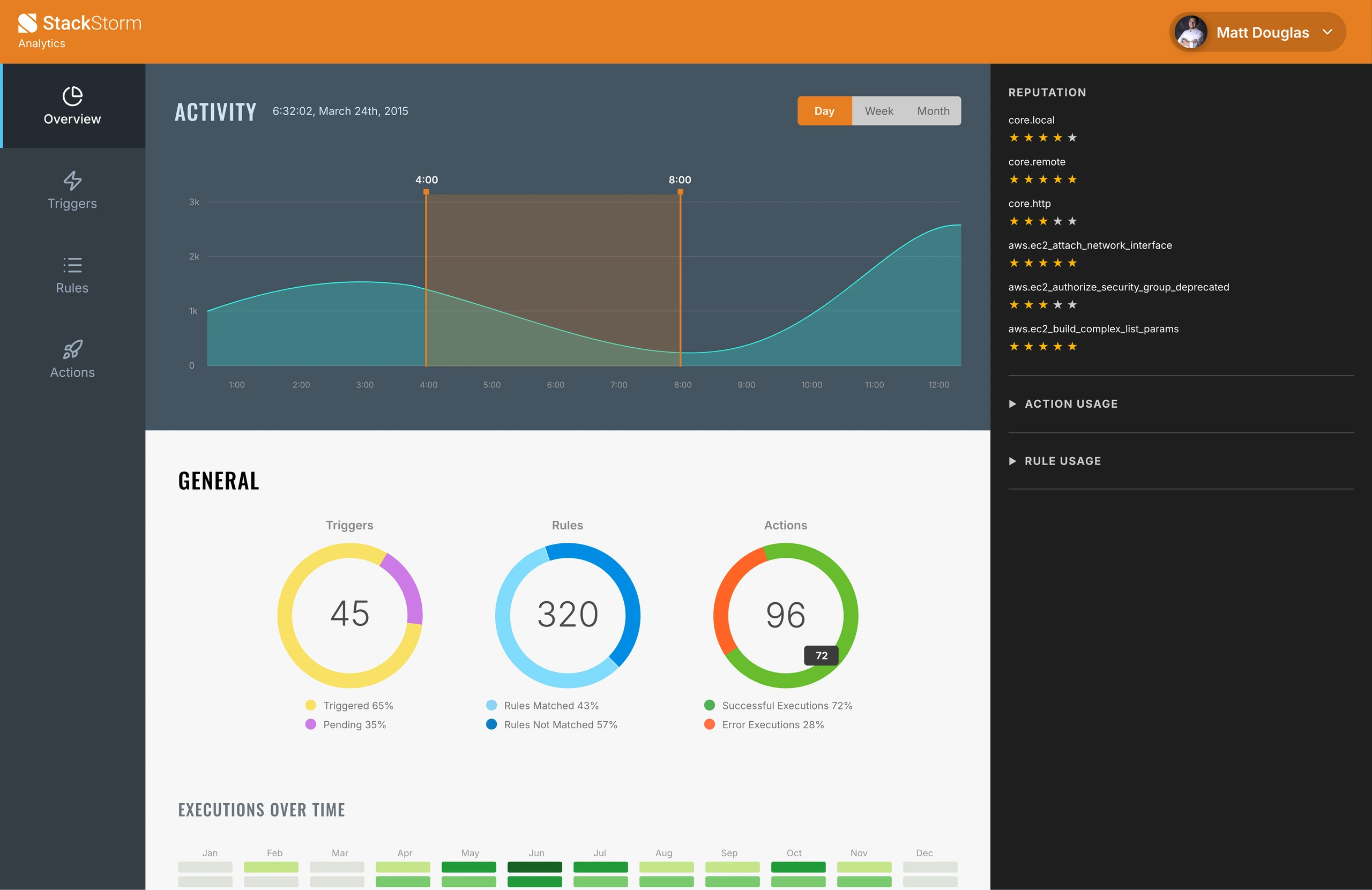Click the yellow Triggered 65% legend dot
The width and height of the screenshot is (1372, 890).
(x=311, y=705)
